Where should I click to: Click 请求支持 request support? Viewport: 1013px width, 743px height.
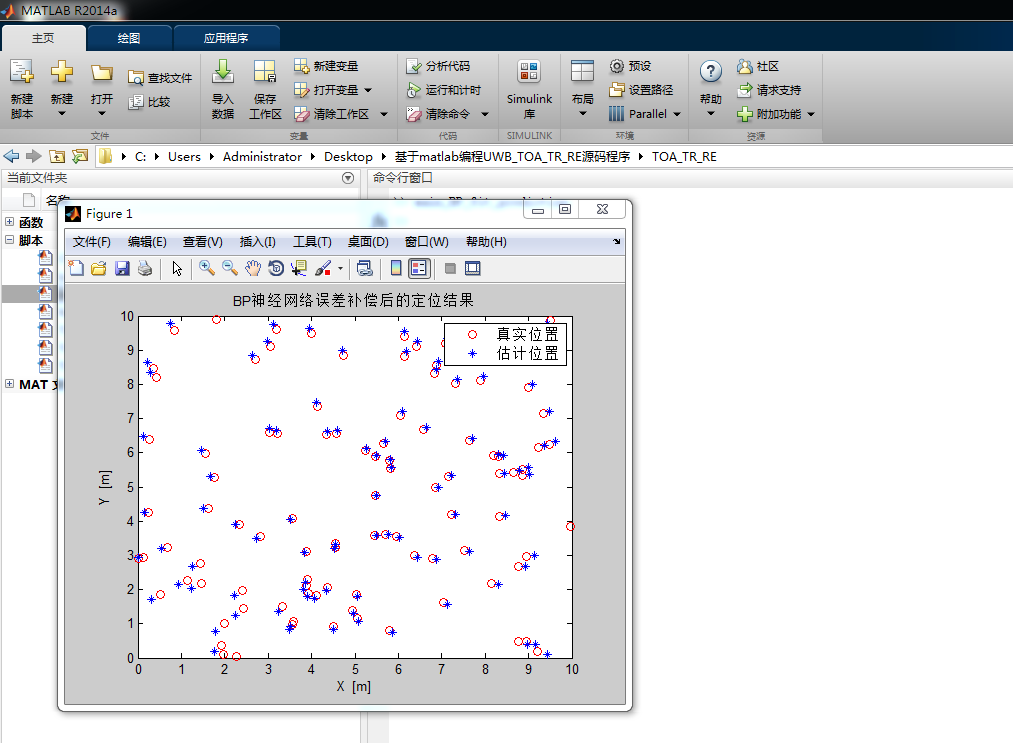[769, 90]
